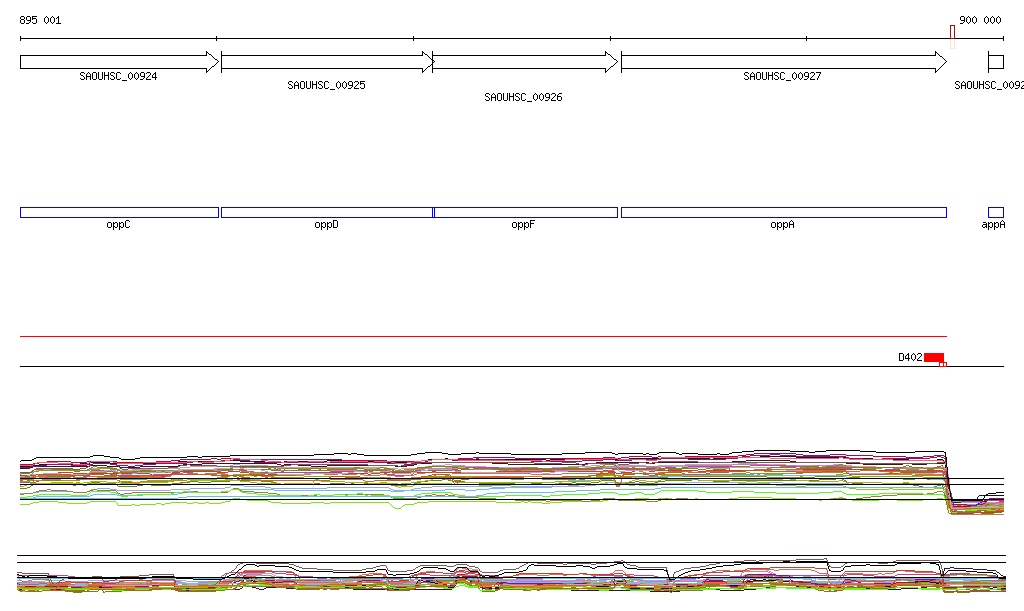Viewport: 1024px width, 611px height.
Task: Click the blue oppA annotation box
Action: pyautogui.click(x=783, y=212)
